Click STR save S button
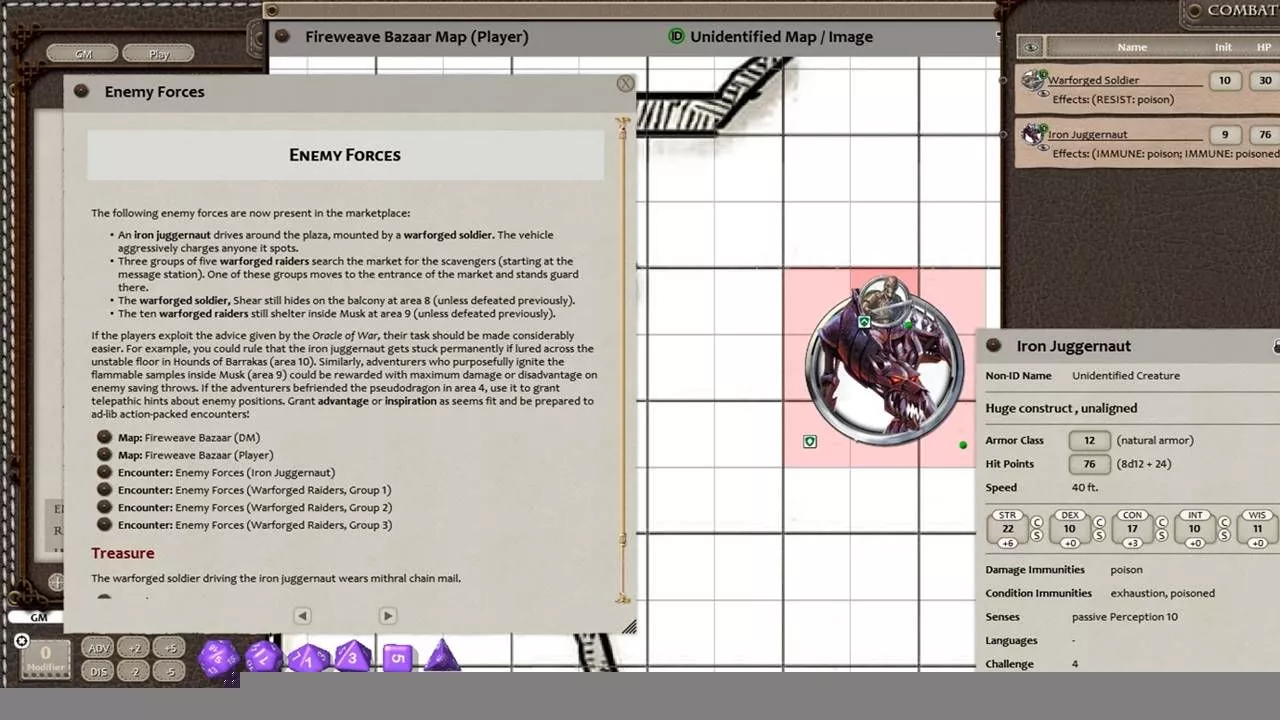Image resolution: width=1280 pixels, height=720 pixels. 1037,536
